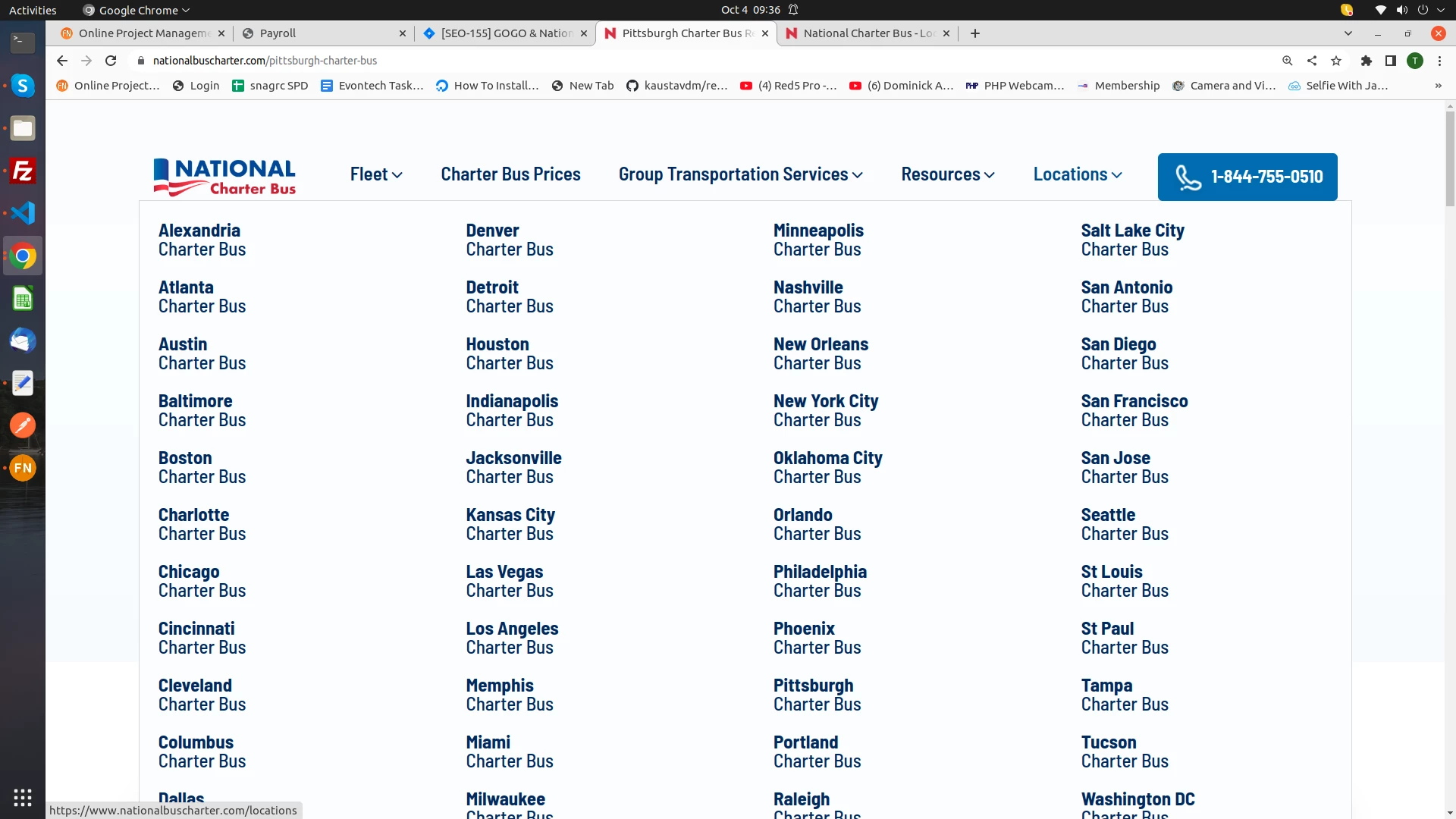Open Thunderbird mail from the dock
The image size is (1456, 819).
[23, 341]
